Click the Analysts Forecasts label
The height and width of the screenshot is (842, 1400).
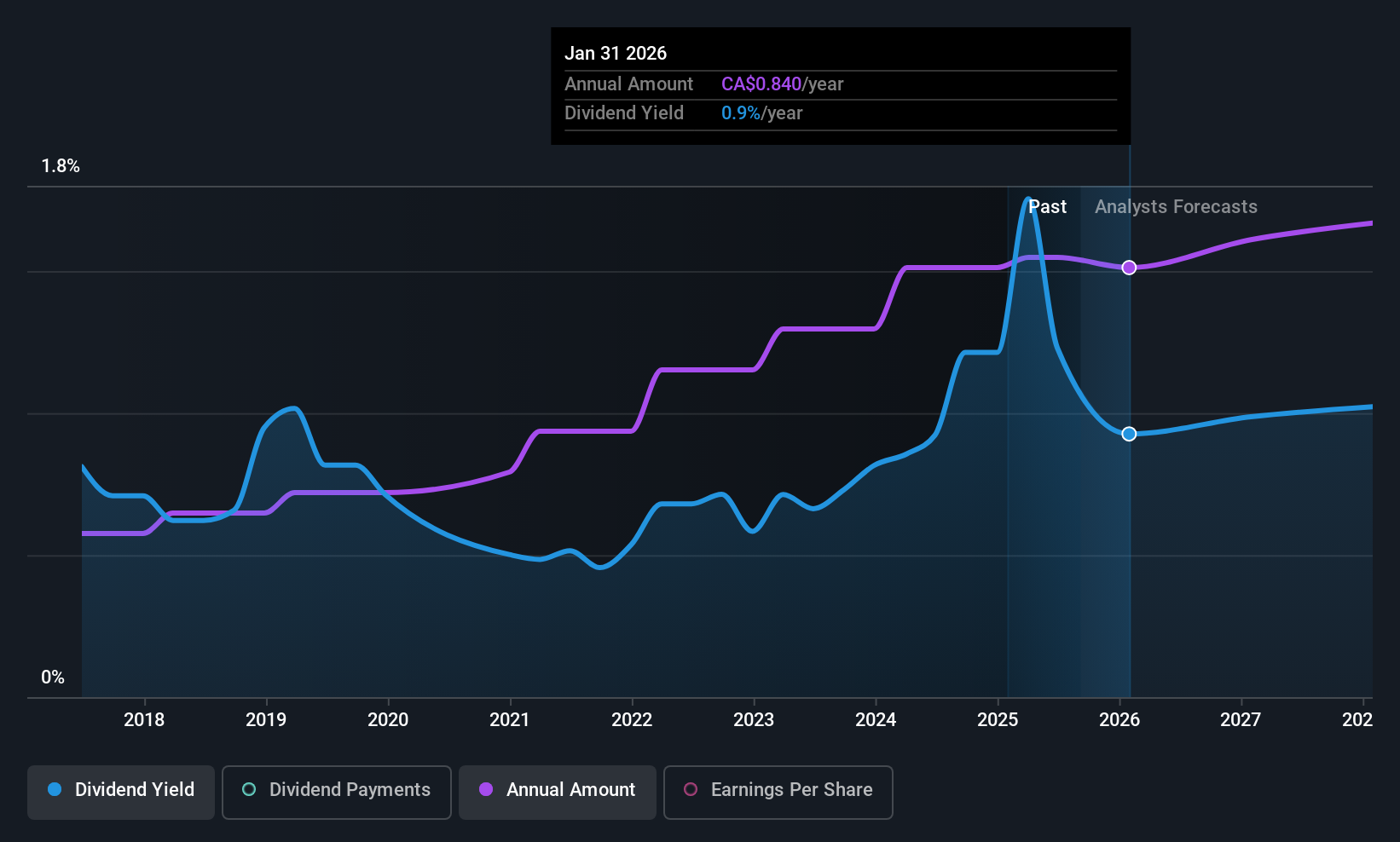[1176, 207]
